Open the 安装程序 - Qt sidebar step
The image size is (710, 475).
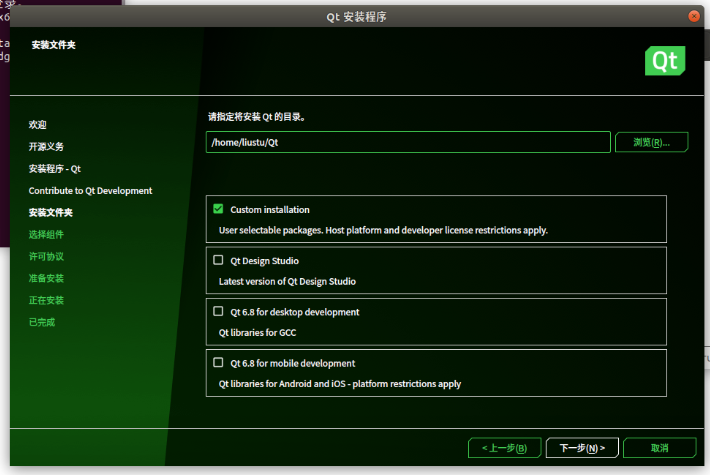click(x=55, y=169)
